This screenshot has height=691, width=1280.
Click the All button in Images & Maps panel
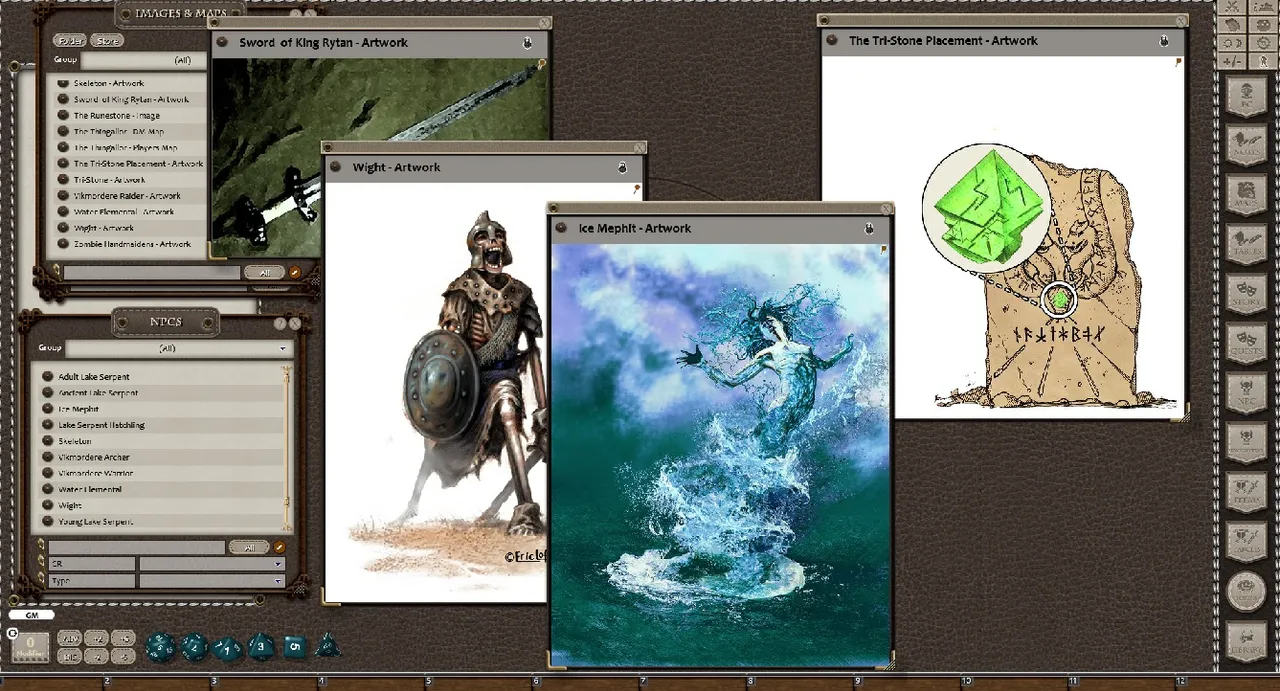coord(264,272)
